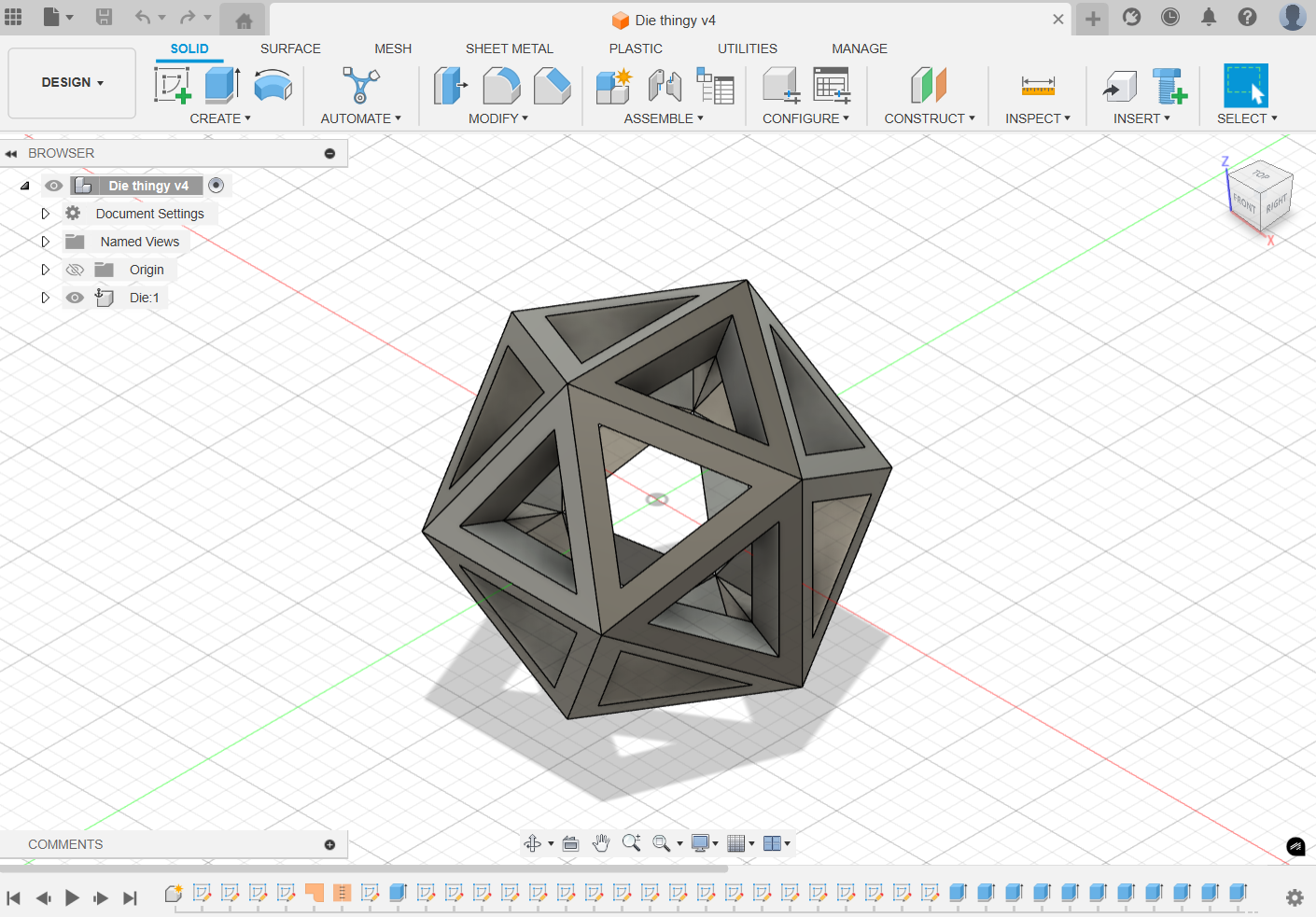The width and height of the screenshot is (1316, 917).
Task: Expand the Origin folder node
Action: [x=45, y=270]
